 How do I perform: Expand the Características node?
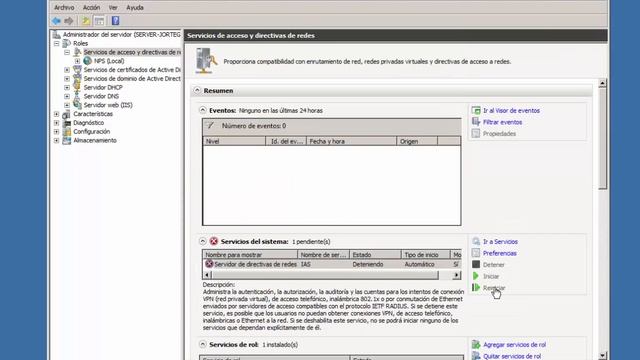[56, 114]
